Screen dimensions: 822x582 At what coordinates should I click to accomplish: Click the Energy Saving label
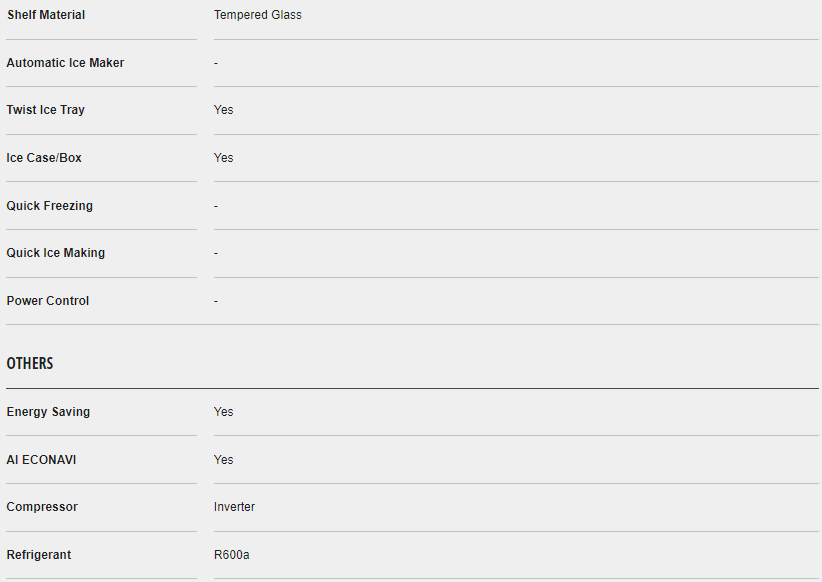tap(48, 412)
